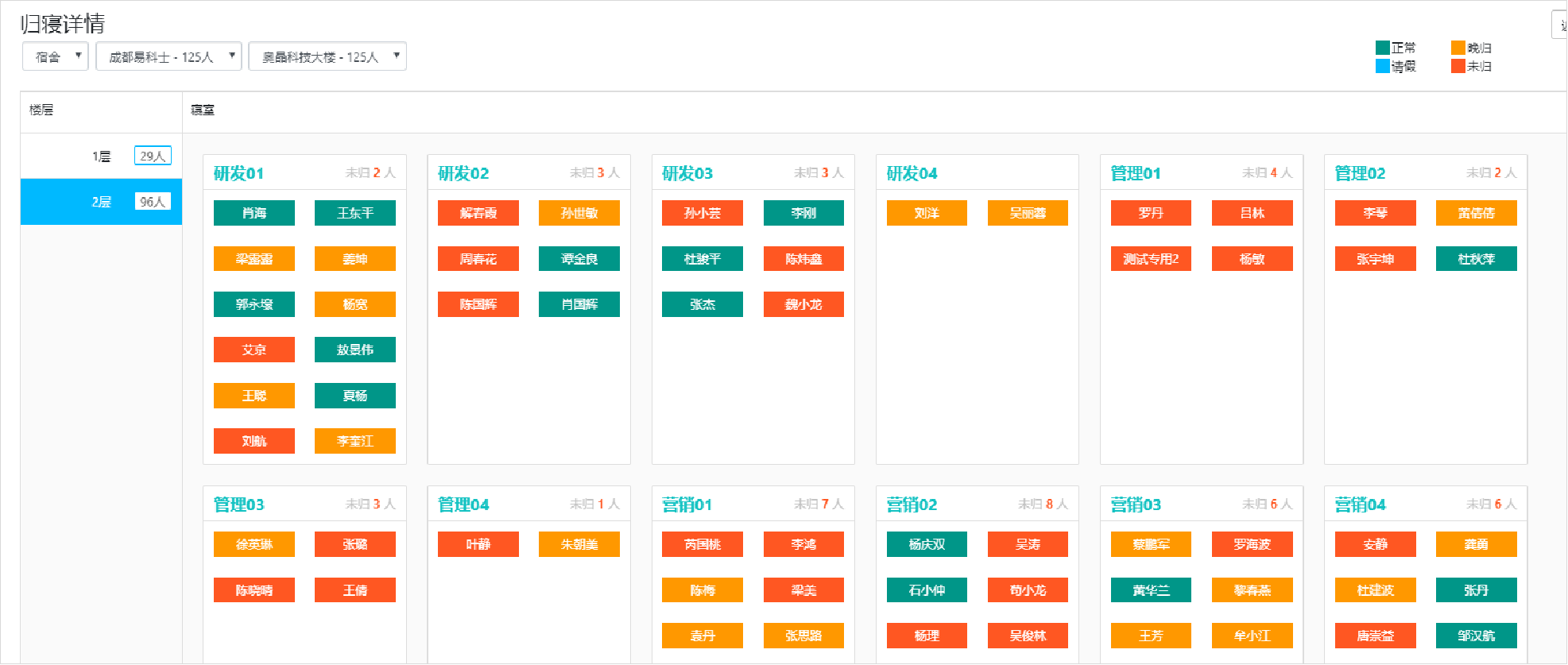Click the green 杜秋萍 tag
1568x665 pixels.
tap(1476, 259)
